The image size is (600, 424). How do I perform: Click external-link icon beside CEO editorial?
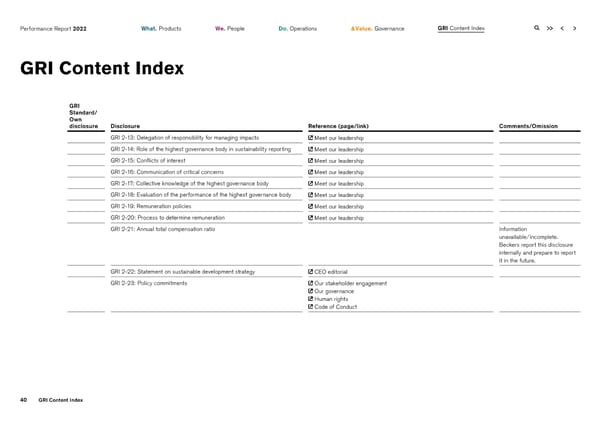310,271
